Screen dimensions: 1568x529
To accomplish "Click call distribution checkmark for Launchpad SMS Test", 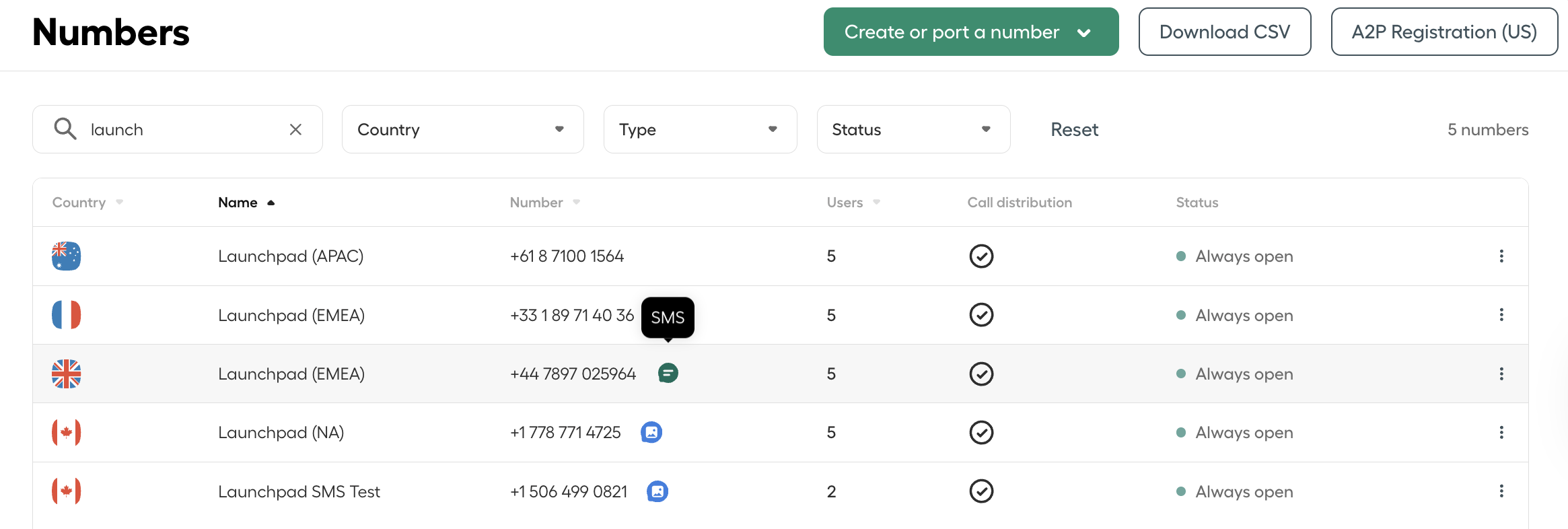I will (x=981, y=491).
